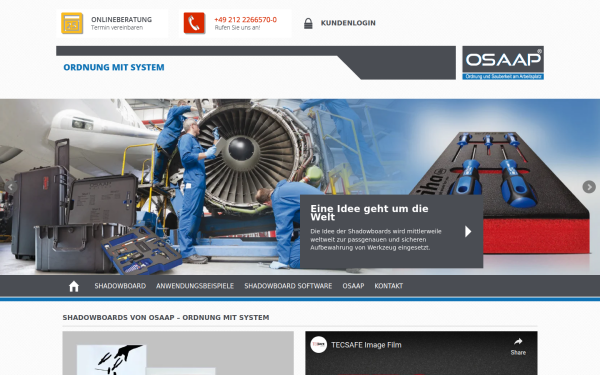Open the Anwendungsbeispiele menu item
The width and height of the screenshot is (600, 375).
[x=195, y=286]
